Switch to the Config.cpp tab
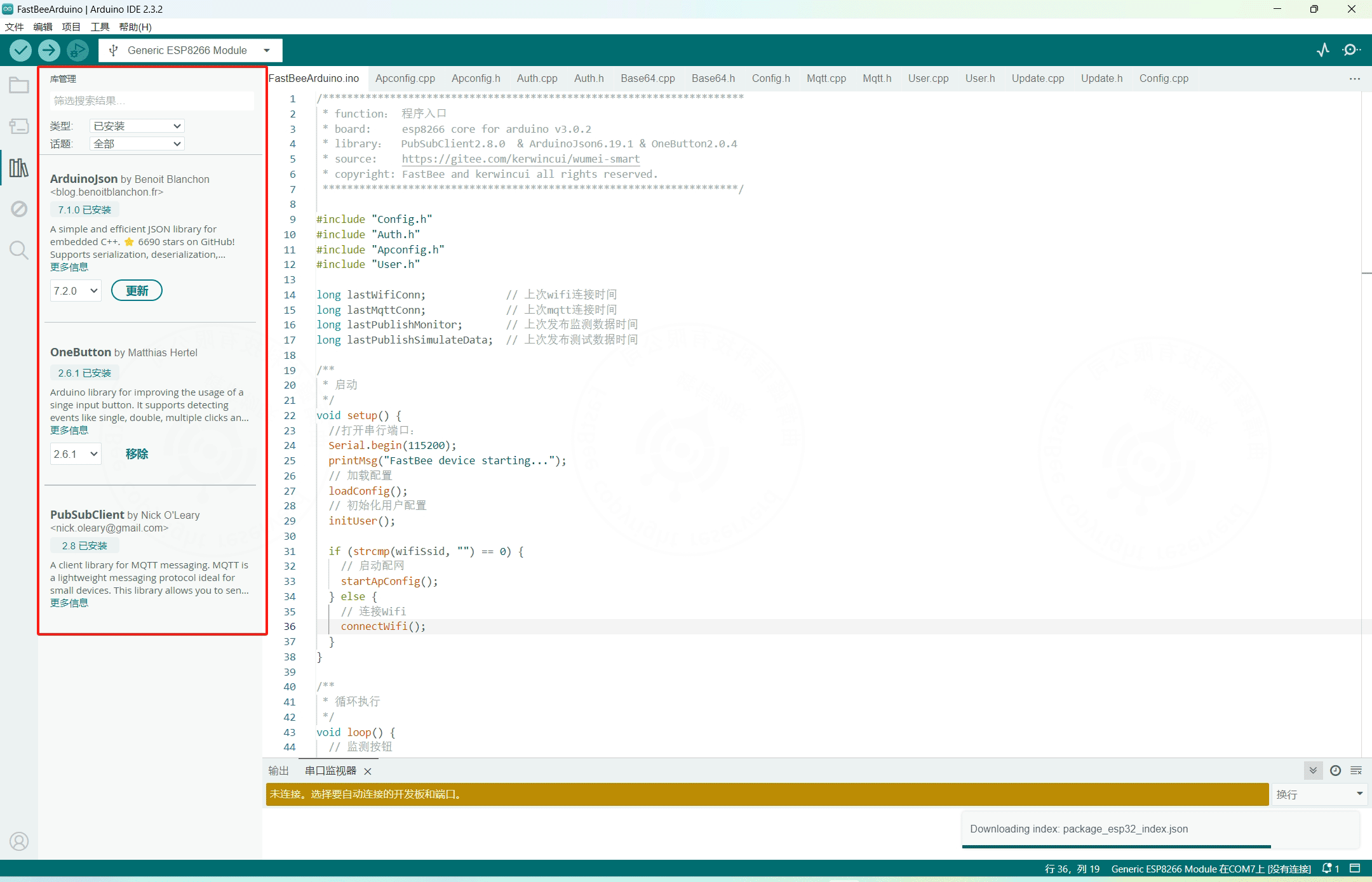The height and width of the screenshot is (882, 1372). (1164, 79)
